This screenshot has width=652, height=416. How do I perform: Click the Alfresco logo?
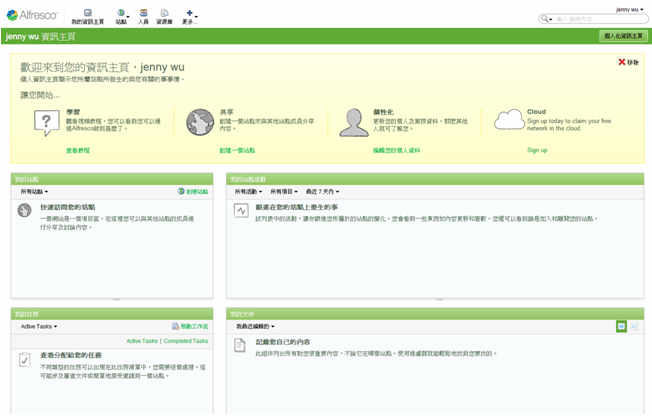tap(32, 16)
